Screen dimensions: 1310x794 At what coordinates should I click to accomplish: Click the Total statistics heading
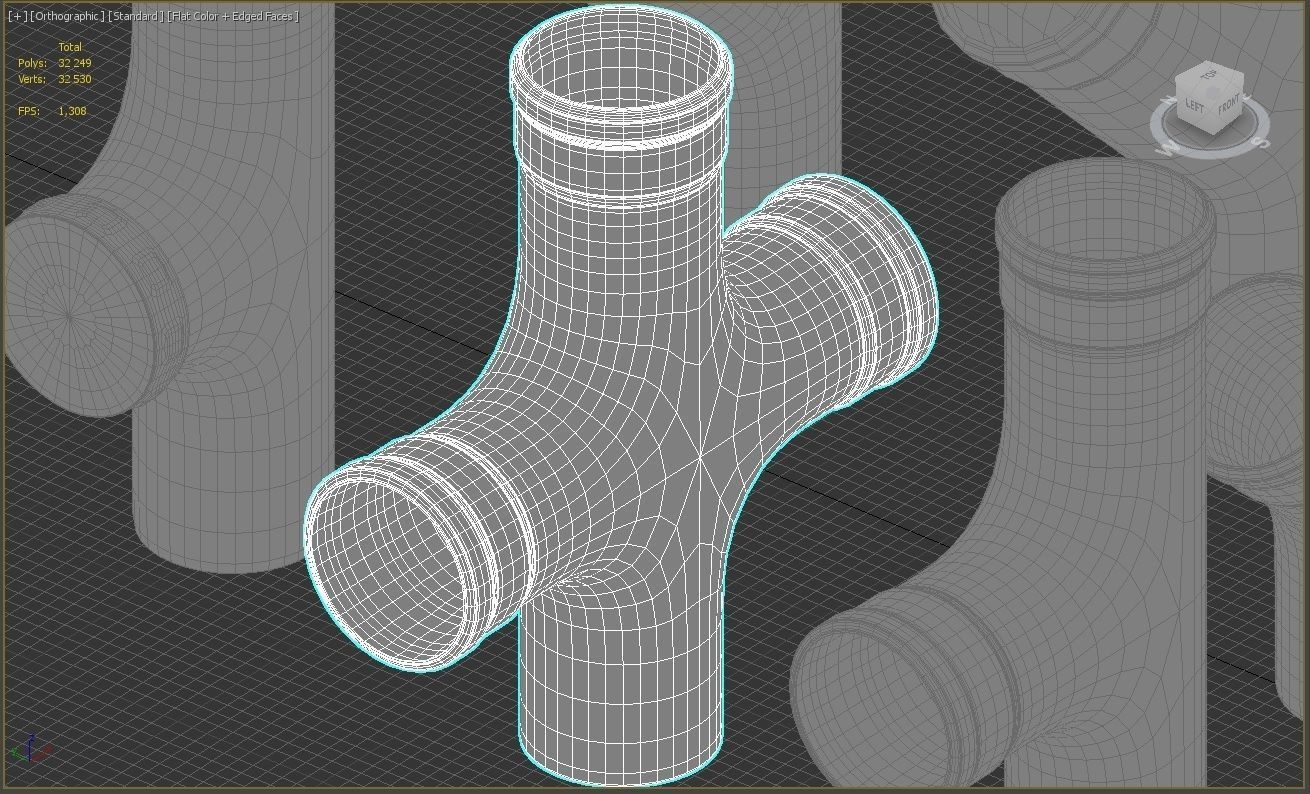[70, 47]
